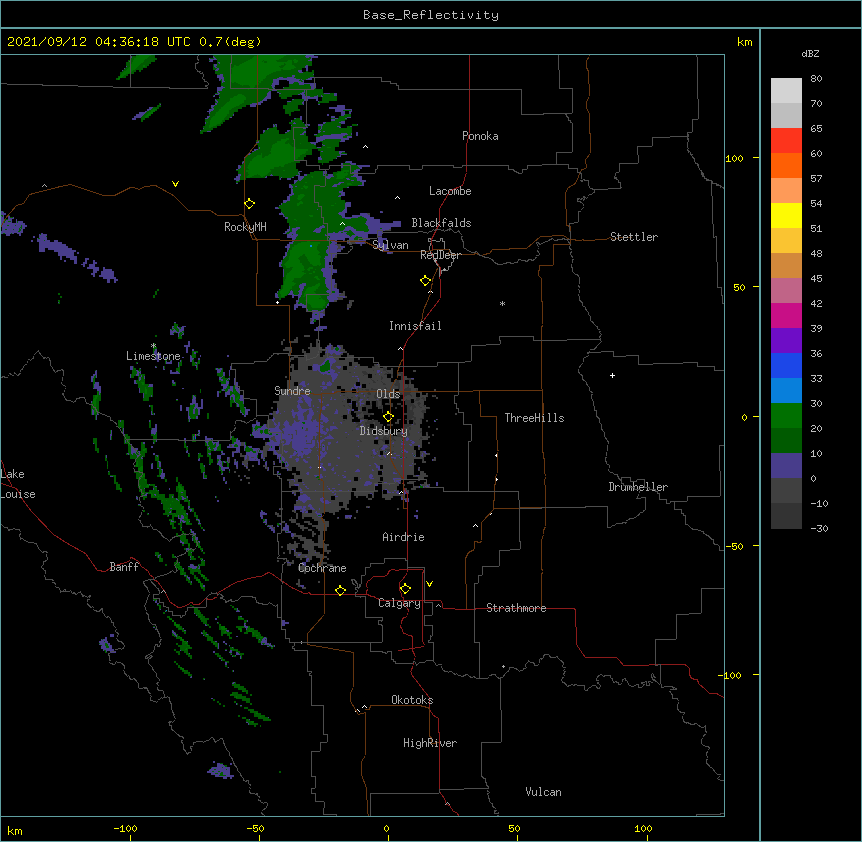The width and height of the screenshot is (862, 842).
Task: Select the Innisfail label
Action: click(x=415, y=326)
